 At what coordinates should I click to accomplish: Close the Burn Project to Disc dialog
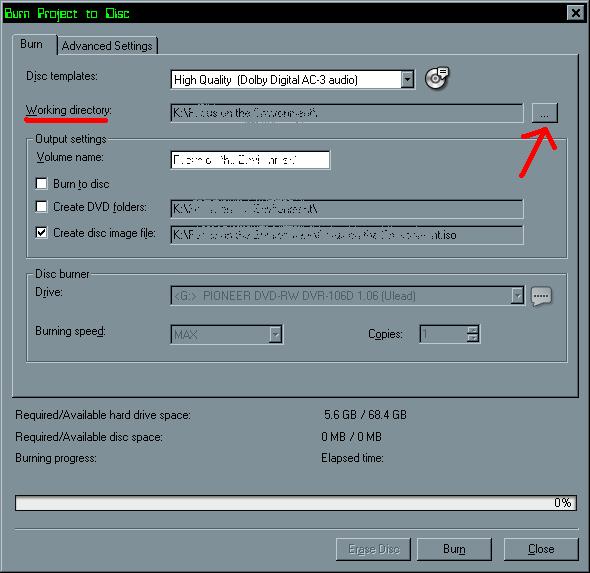(576, 13)
